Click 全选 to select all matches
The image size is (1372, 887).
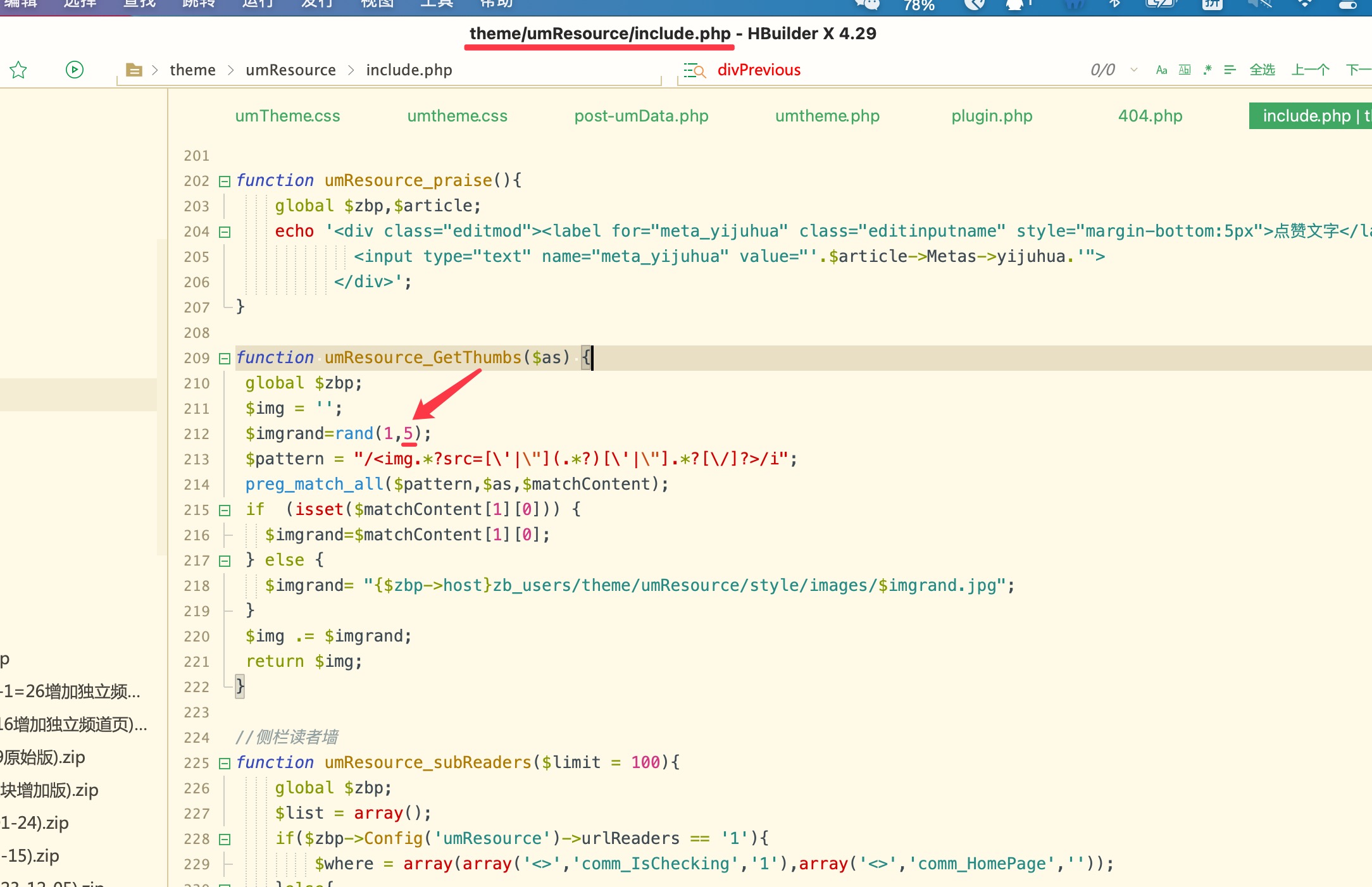pos(1262,70)
